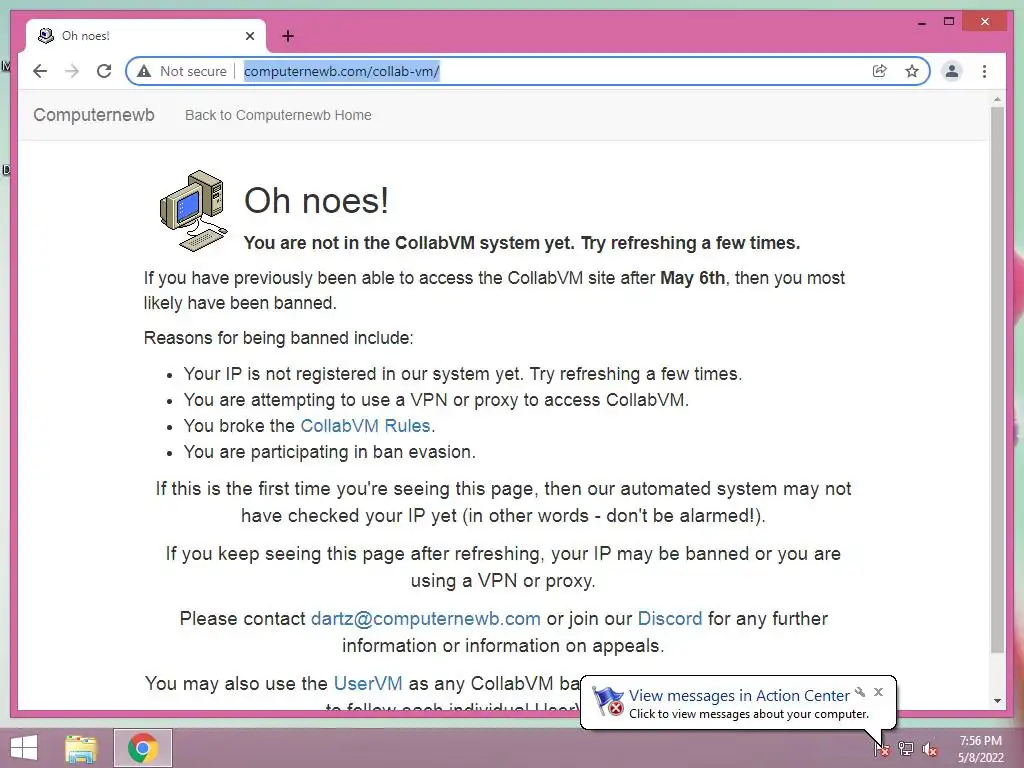Screen dimensions: 1024x768
Task: Select the 'Oh noes!' browser tab
Action: (x=146, y=36)
